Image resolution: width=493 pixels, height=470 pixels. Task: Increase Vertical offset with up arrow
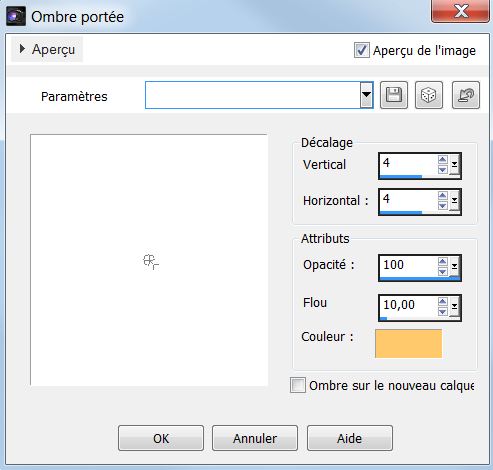pyautogui.click(x=442, y=160)
